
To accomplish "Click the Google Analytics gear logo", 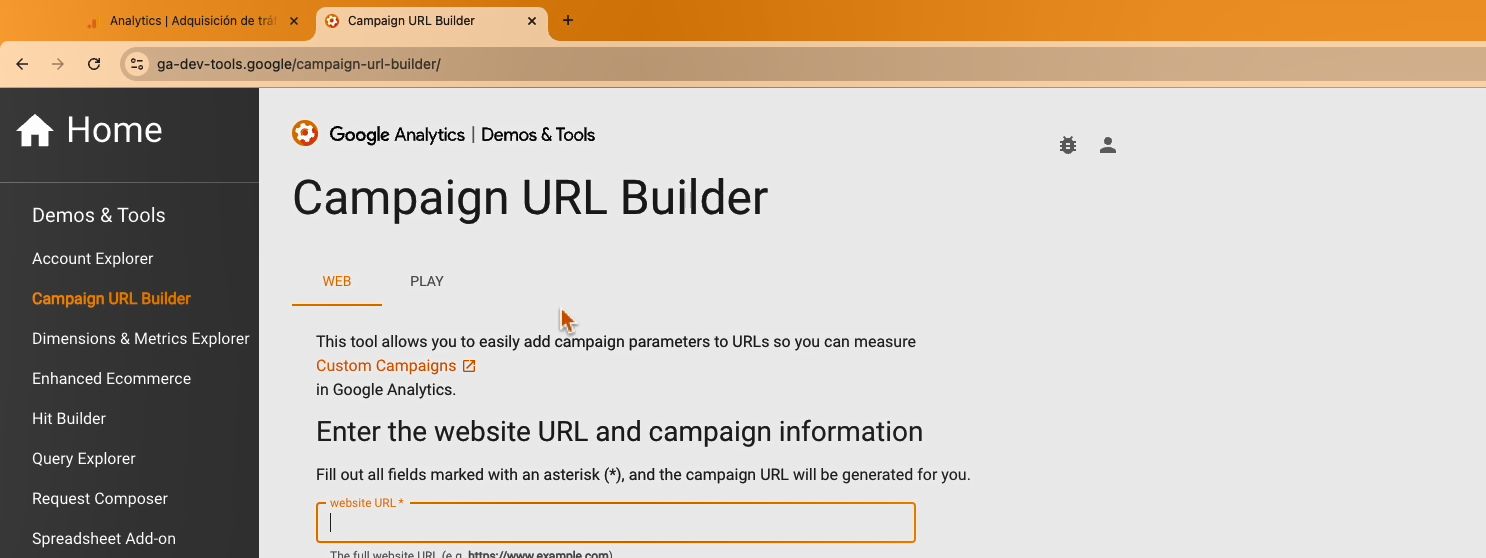I will coord(305,133).
